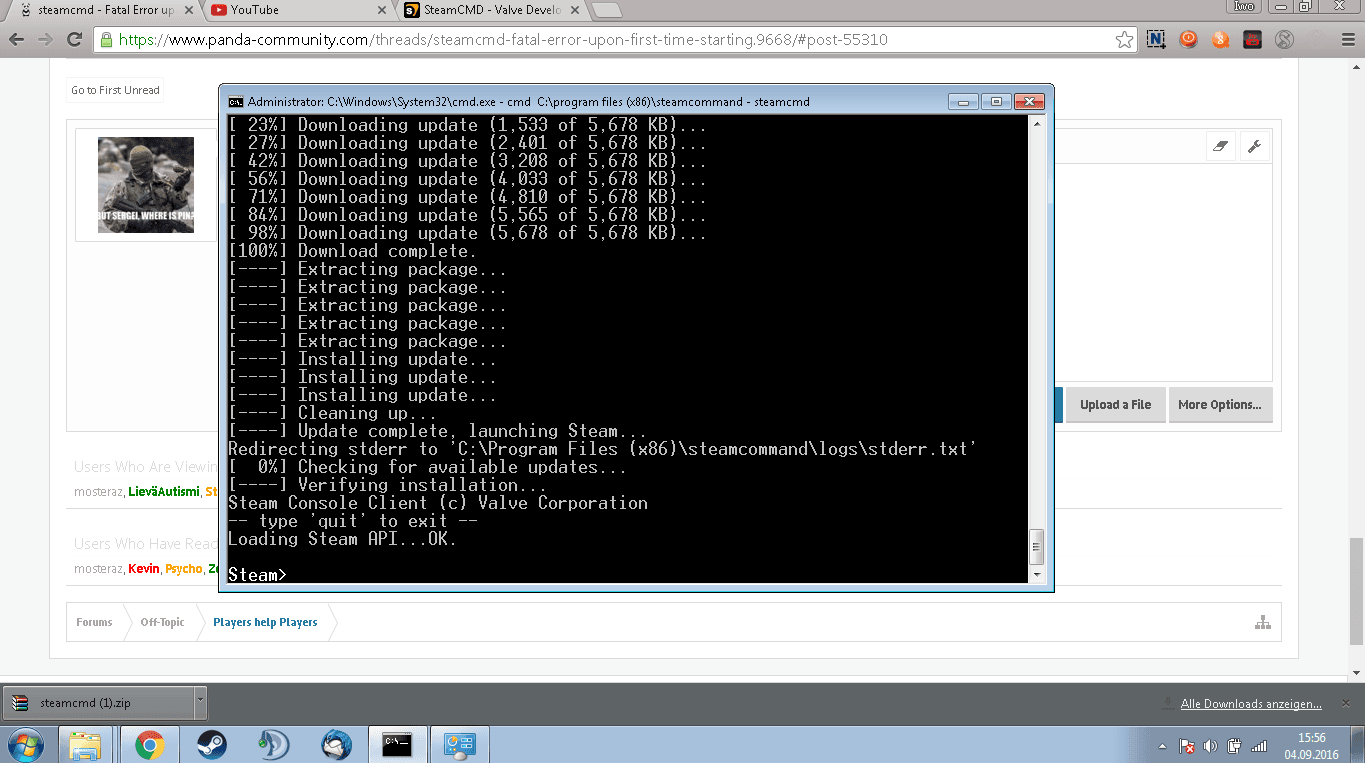Open Chrome's hamburger menu
The height and width of the screenshot is (763, 1365).
click(1344, 40)
